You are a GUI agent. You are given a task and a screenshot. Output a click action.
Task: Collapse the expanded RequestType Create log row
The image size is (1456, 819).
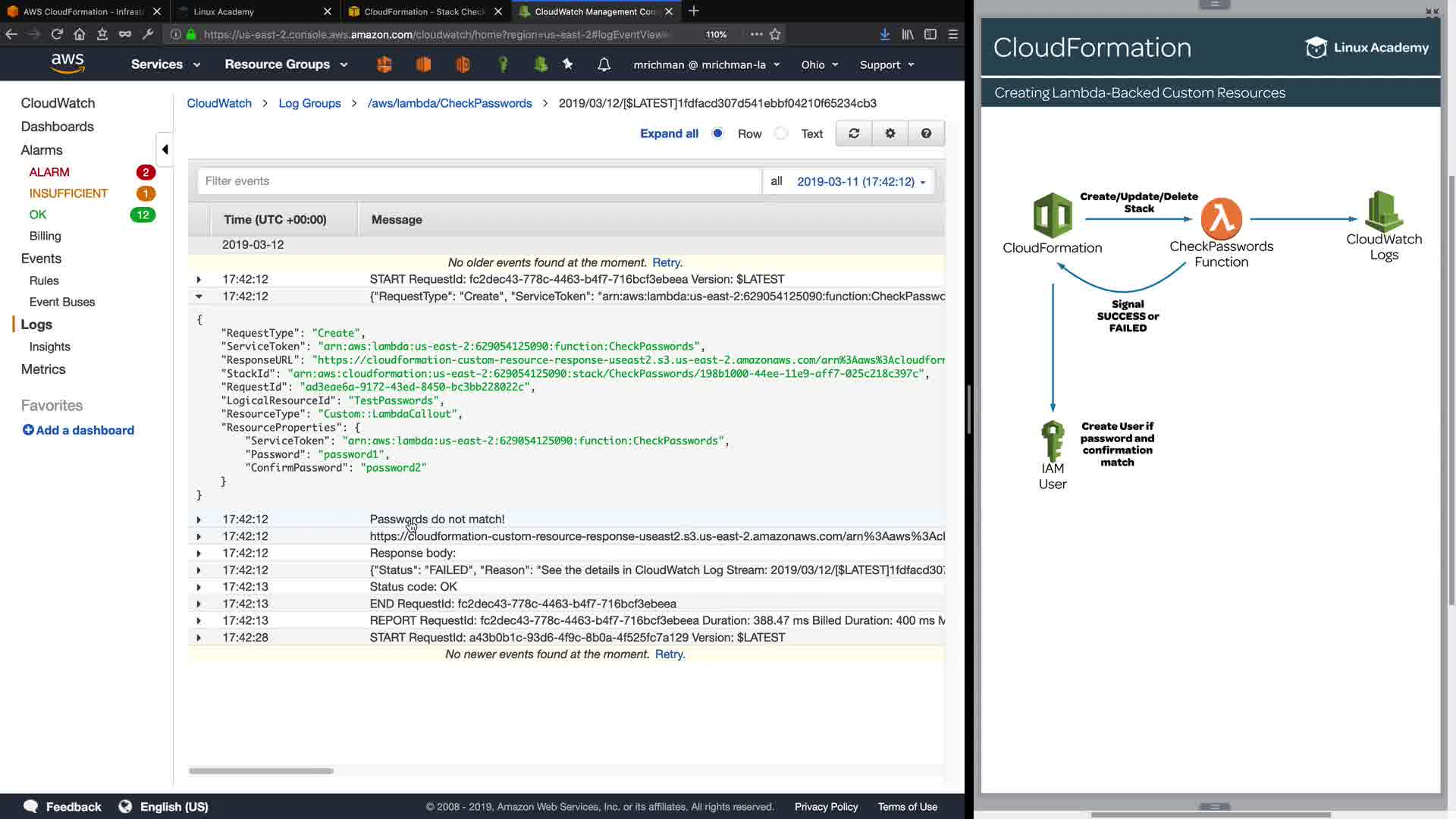pyautogui.click(x=199, y=297)
